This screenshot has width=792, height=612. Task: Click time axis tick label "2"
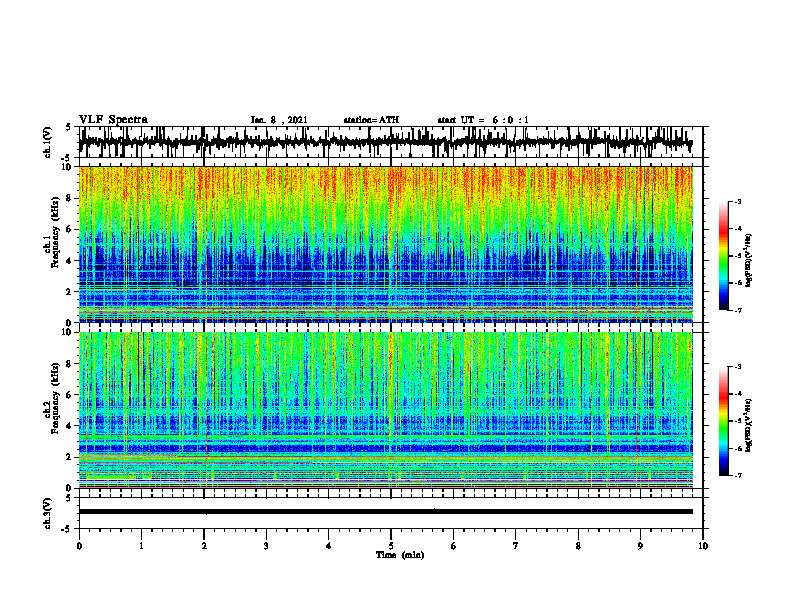click(x=204, y=546)
